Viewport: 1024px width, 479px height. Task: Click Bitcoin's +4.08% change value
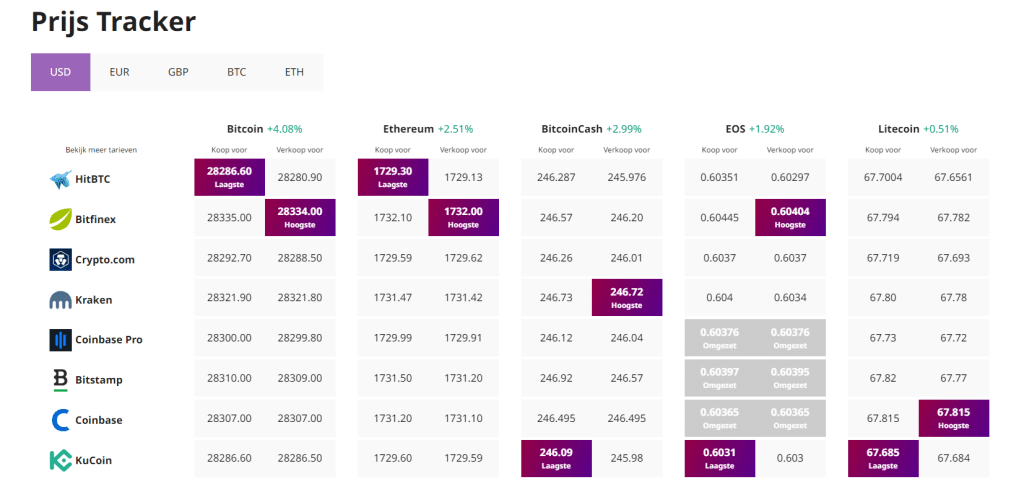(x=285, y=129)
